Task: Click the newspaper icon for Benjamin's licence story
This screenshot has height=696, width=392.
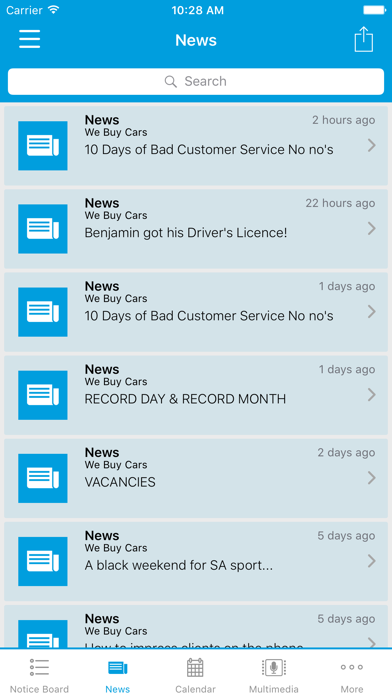Action: pyautogui.click(x=43, y=229)
